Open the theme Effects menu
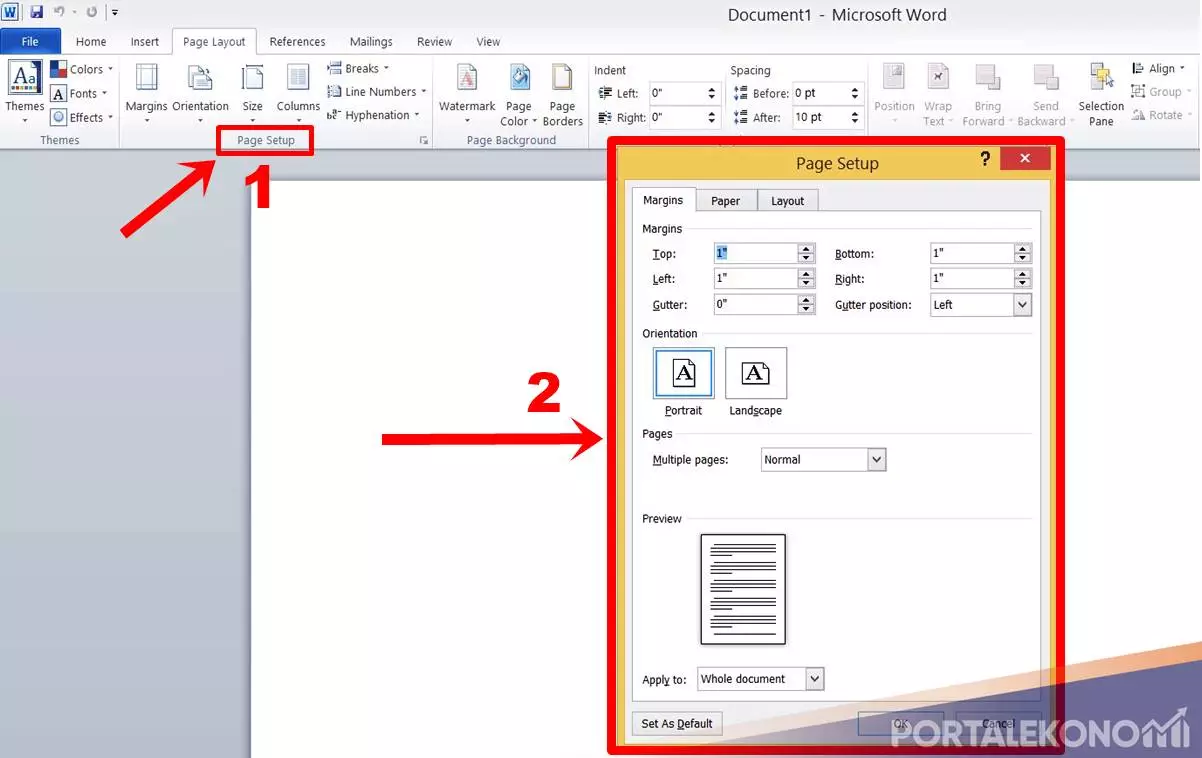The height and width of the screenshot is (758, 1202). pyautogui.click(x=82, y=117)
